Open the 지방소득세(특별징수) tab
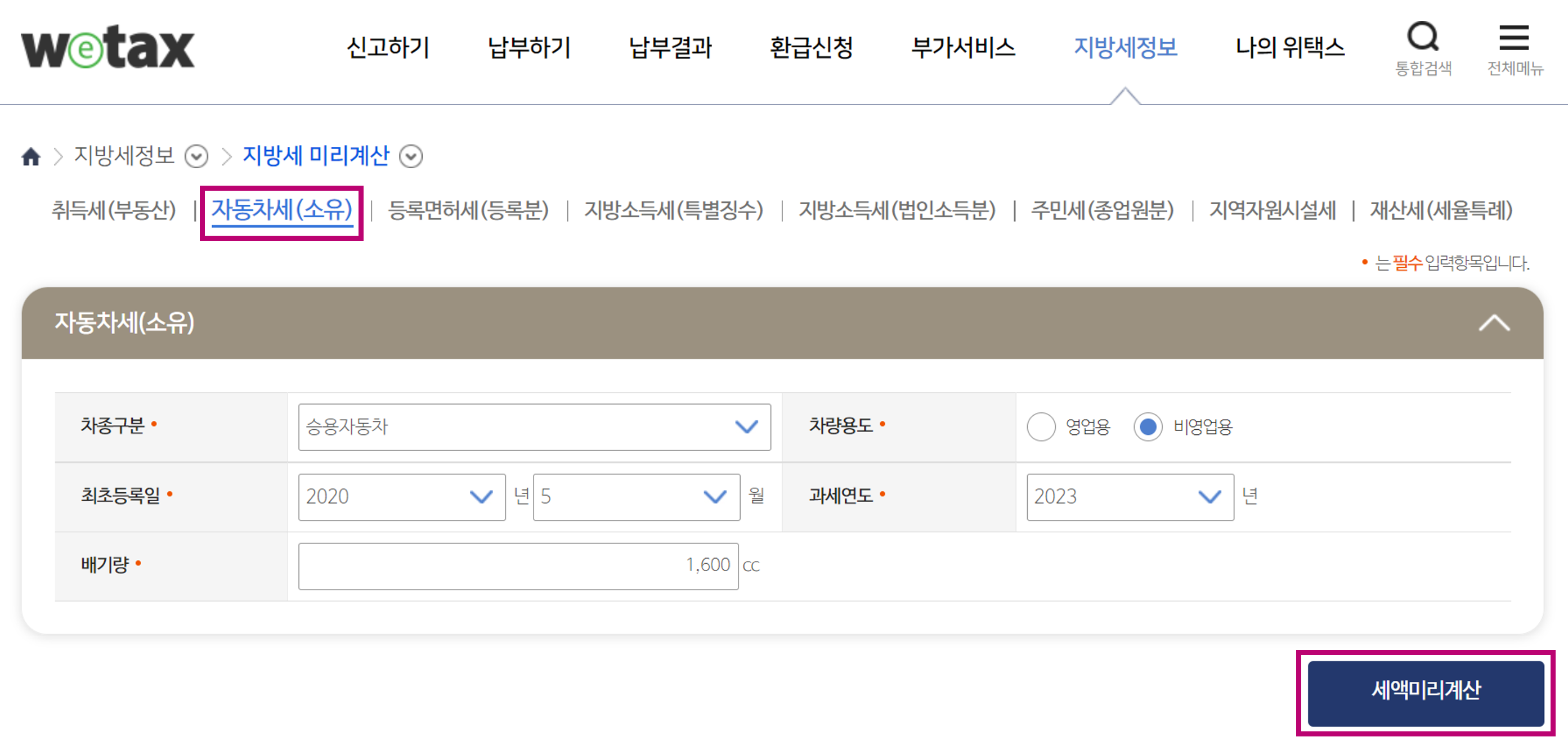 pos(673,210)
